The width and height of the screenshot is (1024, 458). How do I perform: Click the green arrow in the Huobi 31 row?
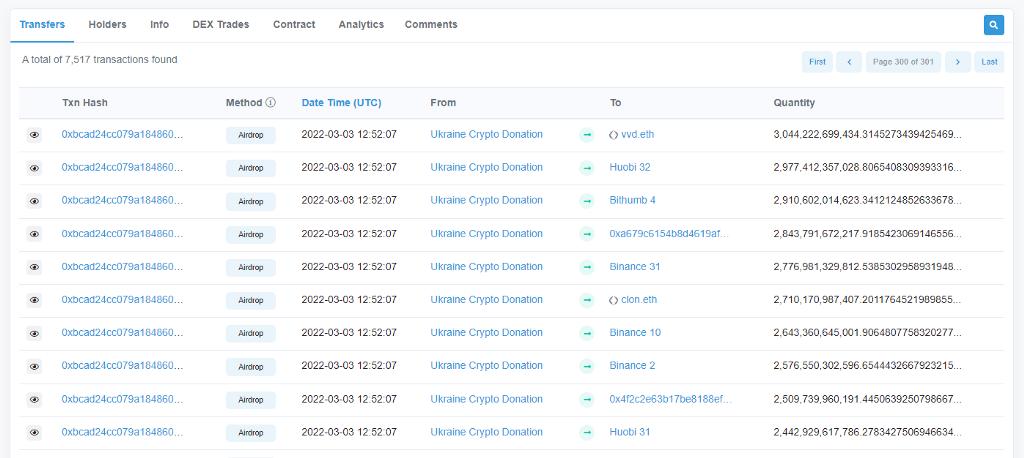[587, 432]
